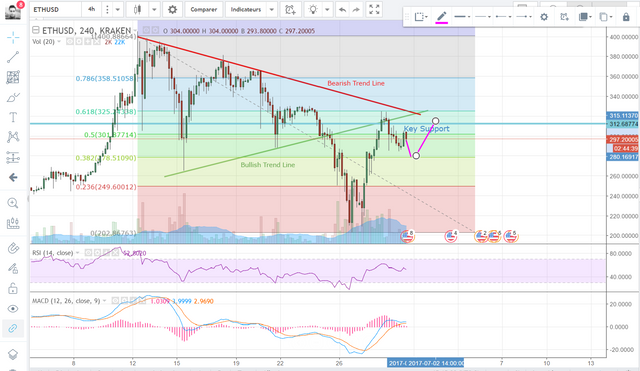Expand the chart style dropdown arrow
Viewport: 640px width, 371px height.
(x=154, y=9)
